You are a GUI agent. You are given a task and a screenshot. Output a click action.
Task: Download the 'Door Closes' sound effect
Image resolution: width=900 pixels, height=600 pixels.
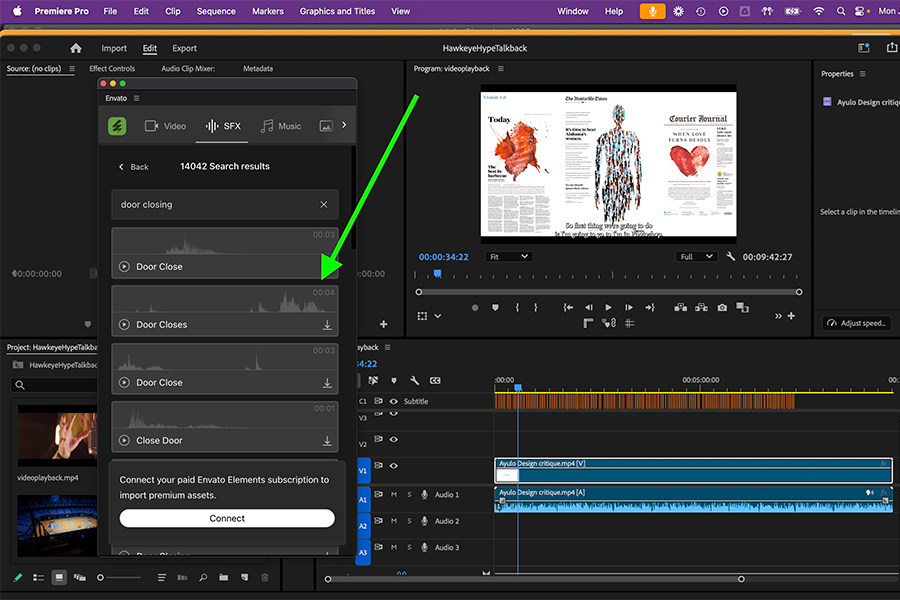click(x=327, y=325)
